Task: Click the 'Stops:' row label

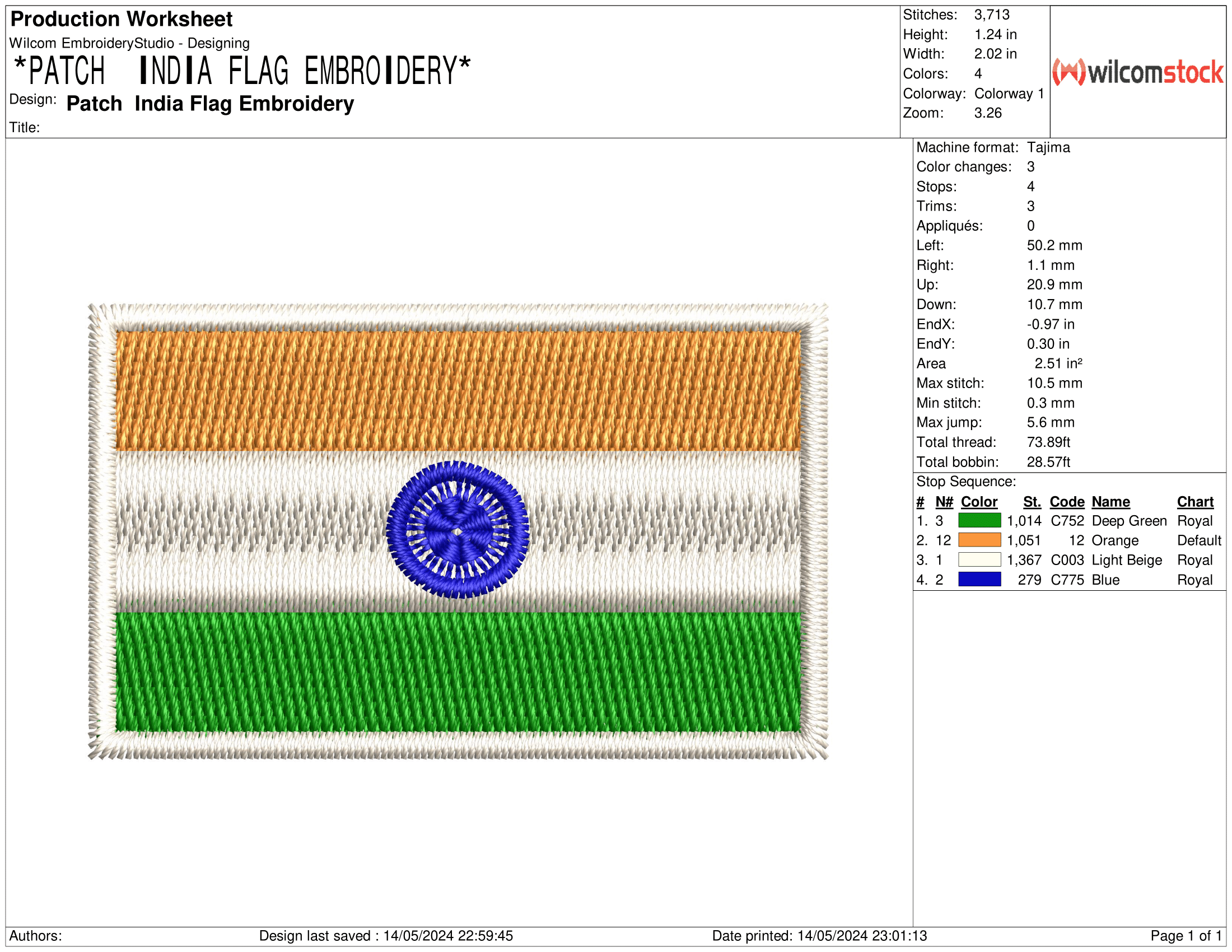Action: pos(936,186)
